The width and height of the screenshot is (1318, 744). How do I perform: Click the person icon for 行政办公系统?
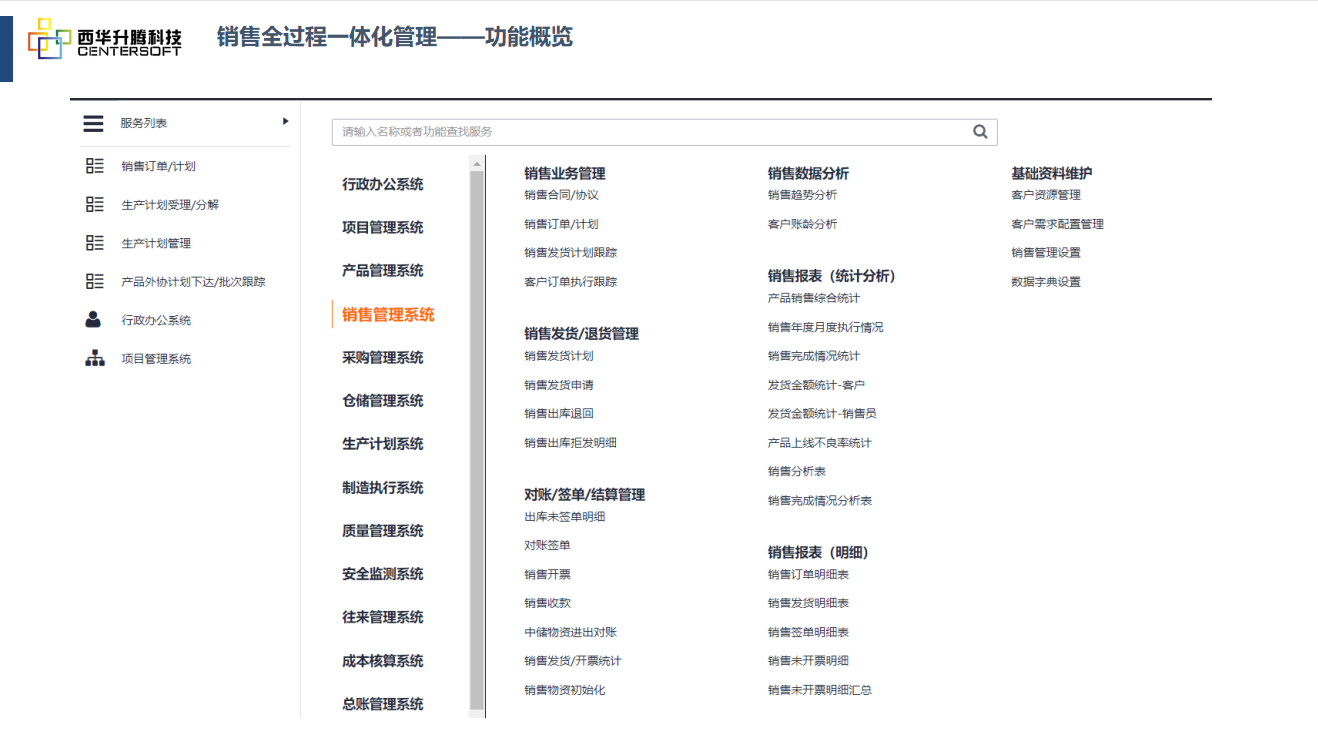[94, 320]
